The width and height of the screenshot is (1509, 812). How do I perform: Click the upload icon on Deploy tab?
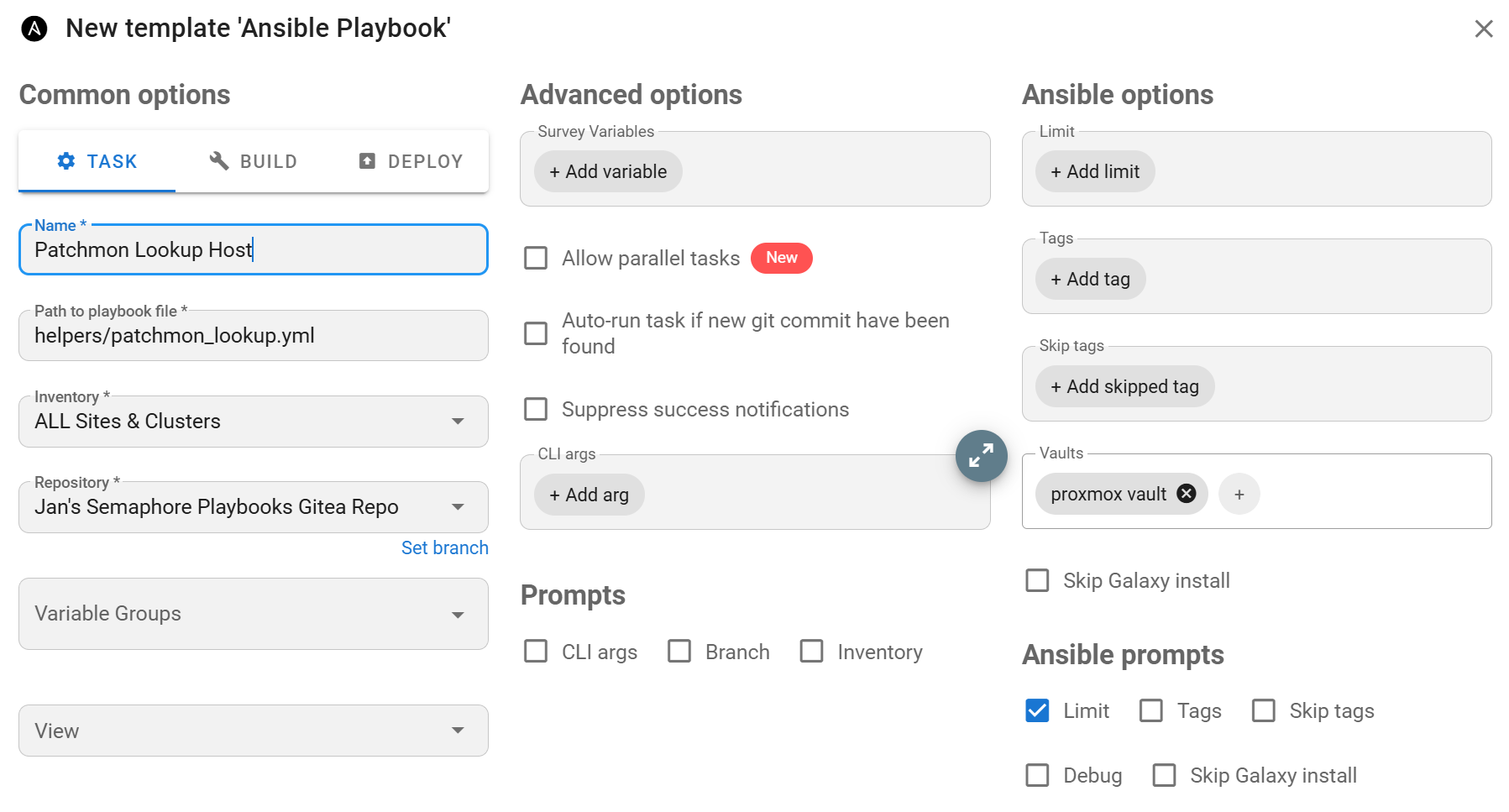click(367, 161)
